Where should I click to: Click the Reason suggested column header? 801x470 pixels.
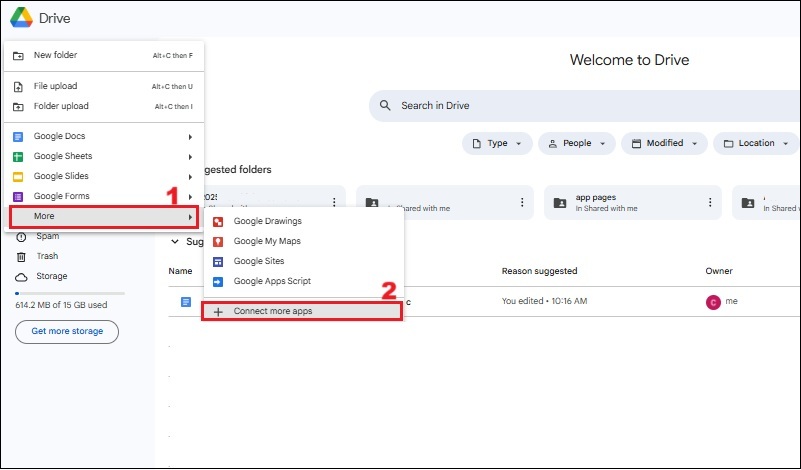539,271
